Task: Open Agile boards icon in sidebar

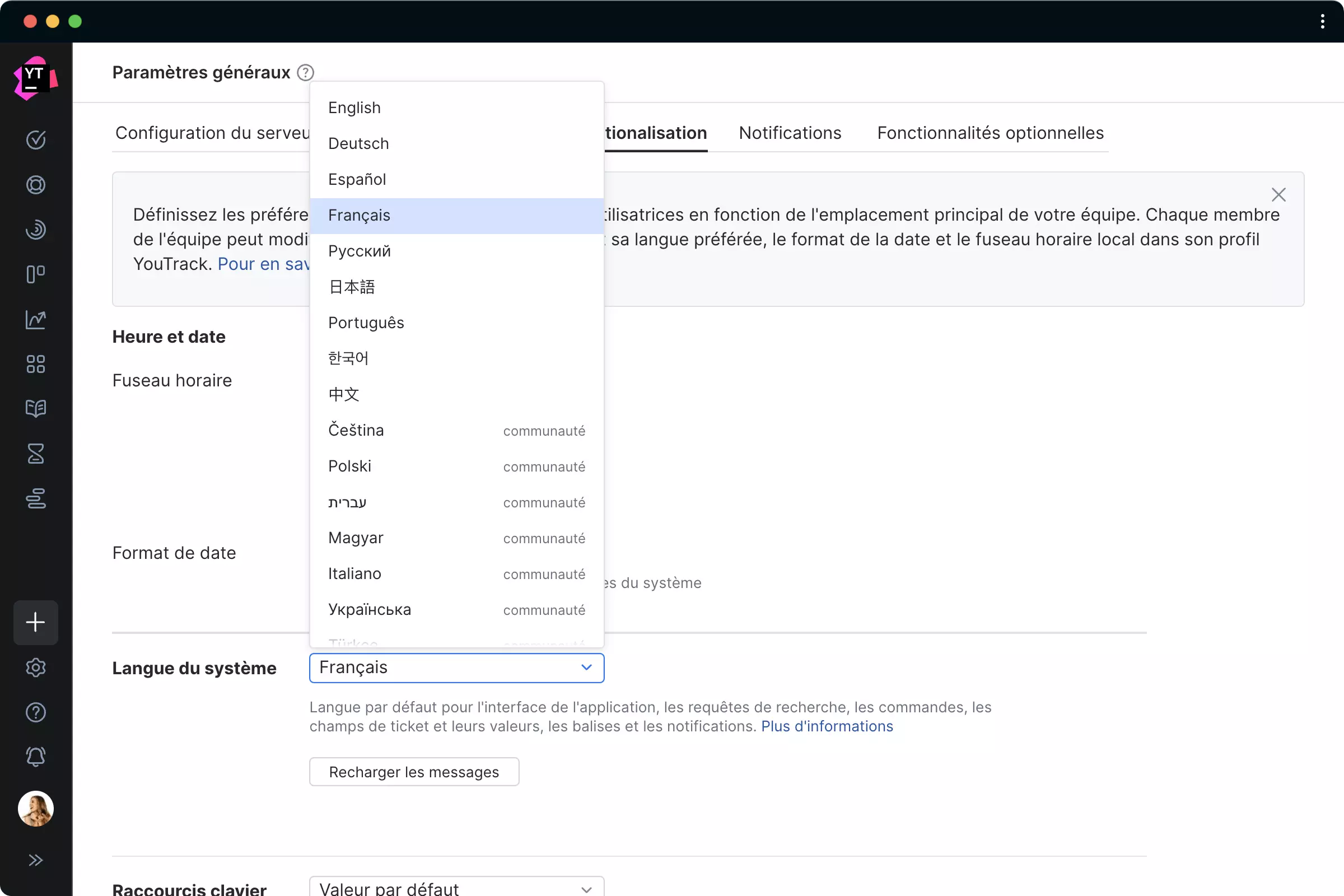Action: 35,274
